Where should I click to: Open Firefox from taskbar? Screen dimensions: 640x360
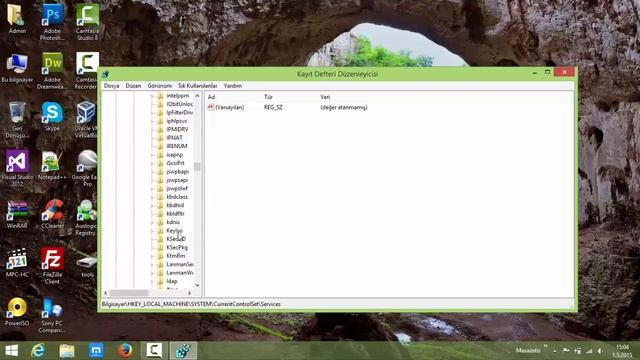pos(125,351)
